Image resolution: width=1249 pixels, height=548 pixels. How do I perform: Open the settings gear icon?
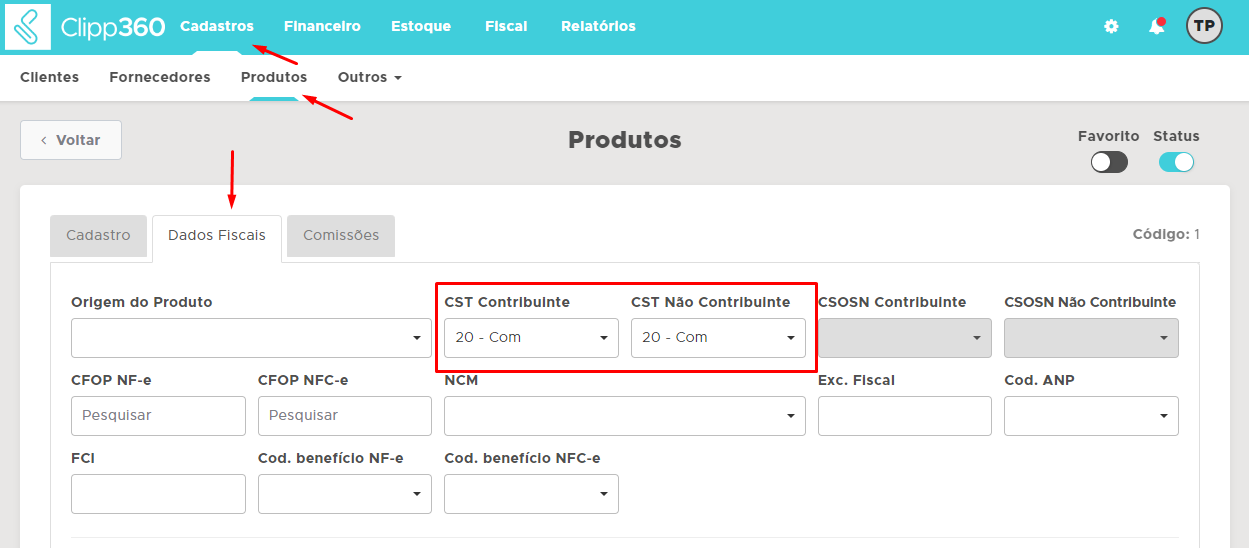point(1111,27)
